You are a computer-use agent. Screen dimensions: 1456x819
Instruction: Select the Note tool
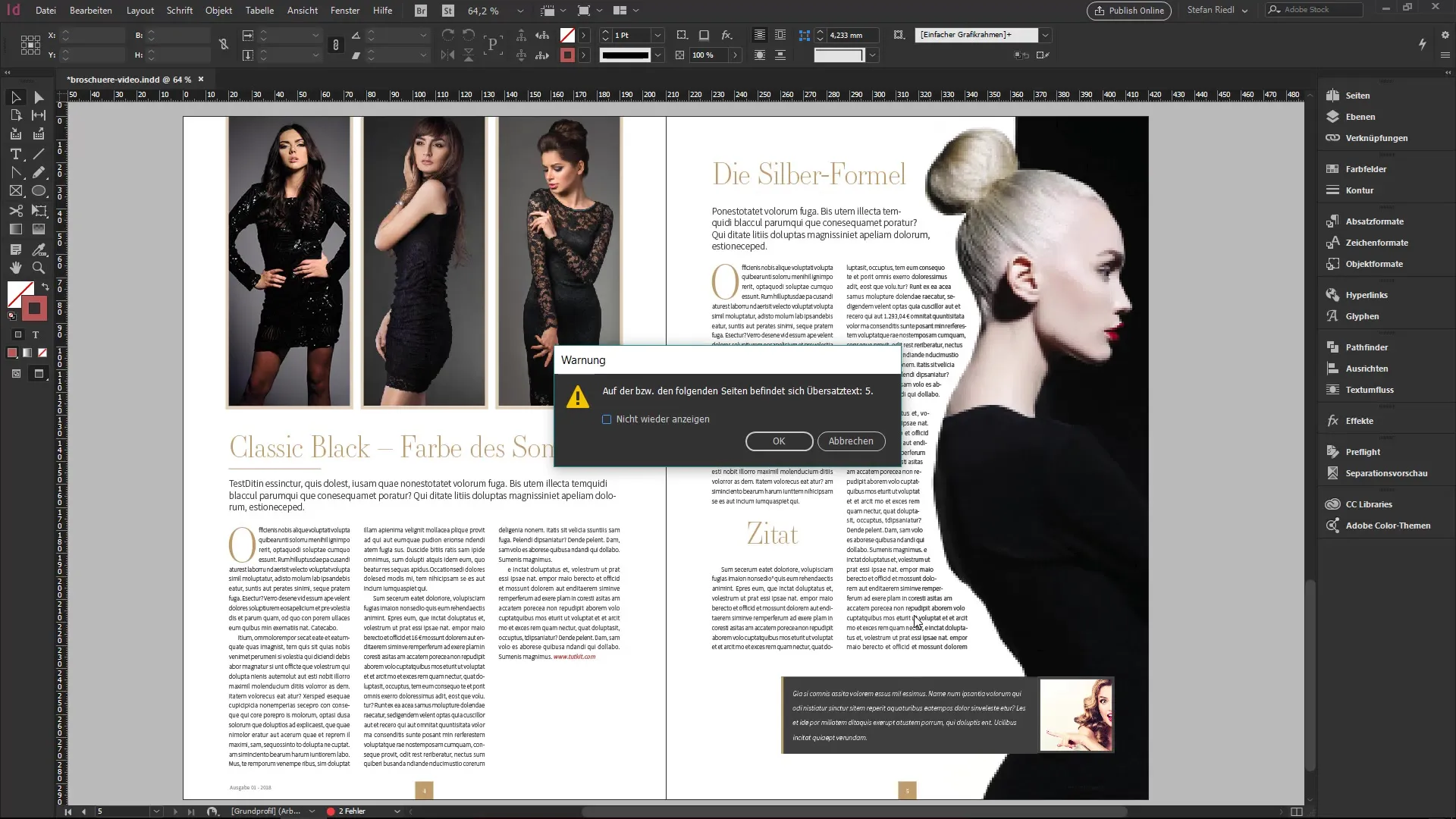15,249
